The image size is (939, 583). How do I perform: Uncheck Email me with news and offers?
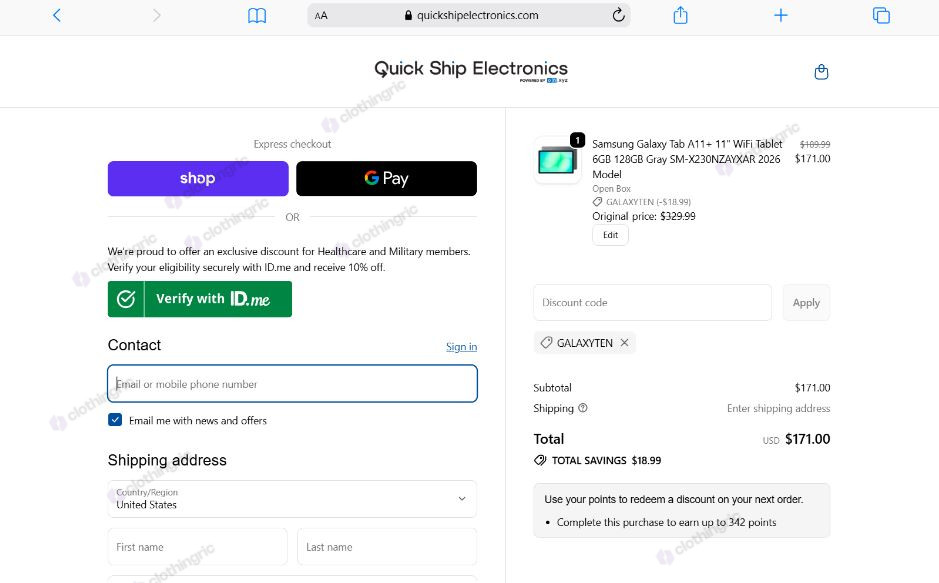coord(115,420)
